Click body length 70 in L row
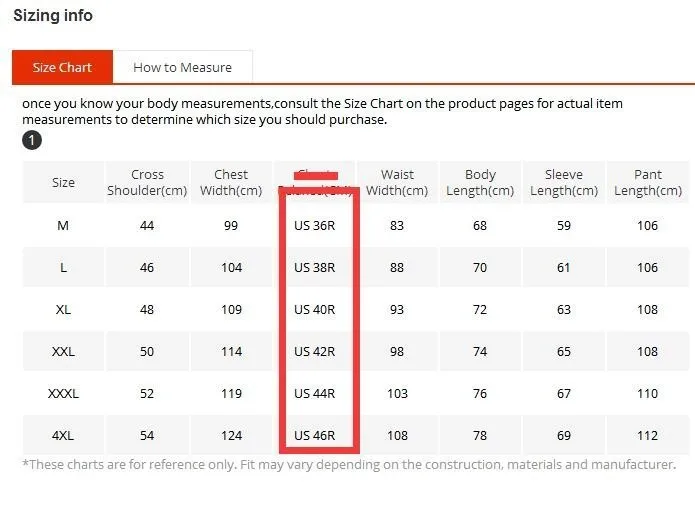Screen dimensions: 695x520 [x=480, y=268]
